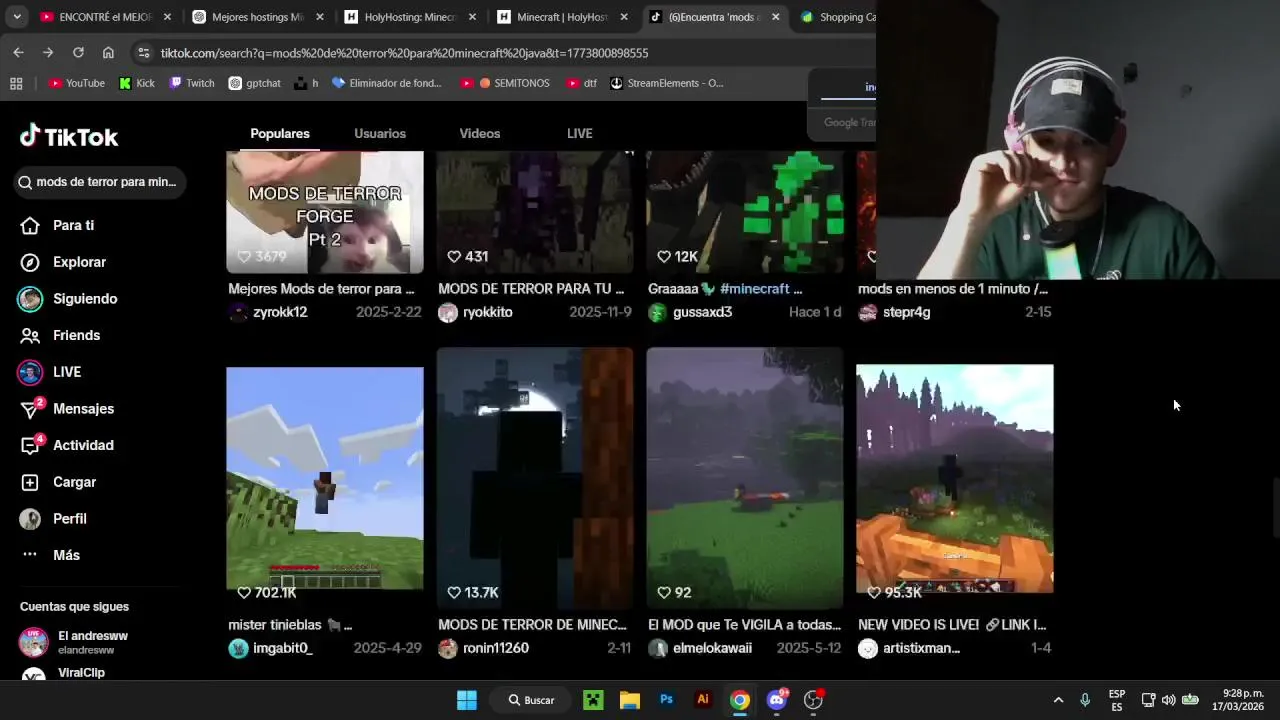
Task: Open Photoshop from the taskbar
Action: [667, 700]
